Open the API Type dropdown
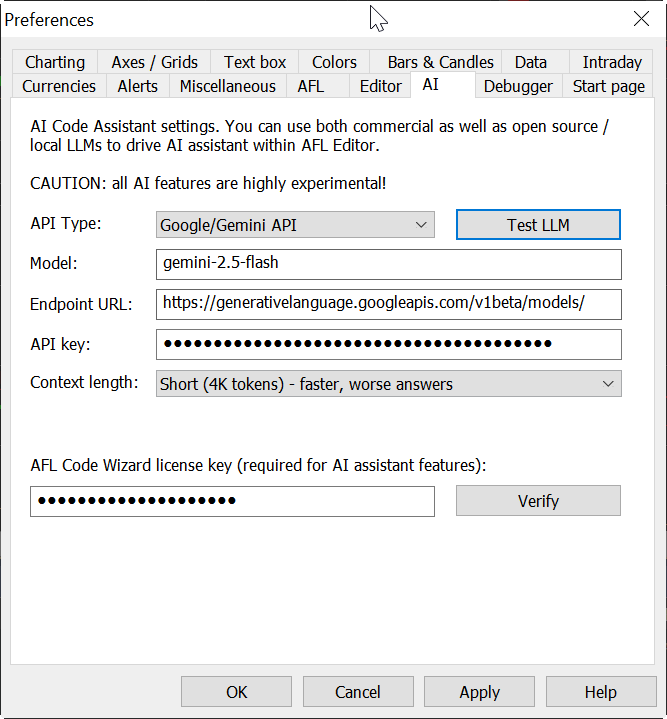The width and height of the screenshot is (667, 719). (295, 225)
